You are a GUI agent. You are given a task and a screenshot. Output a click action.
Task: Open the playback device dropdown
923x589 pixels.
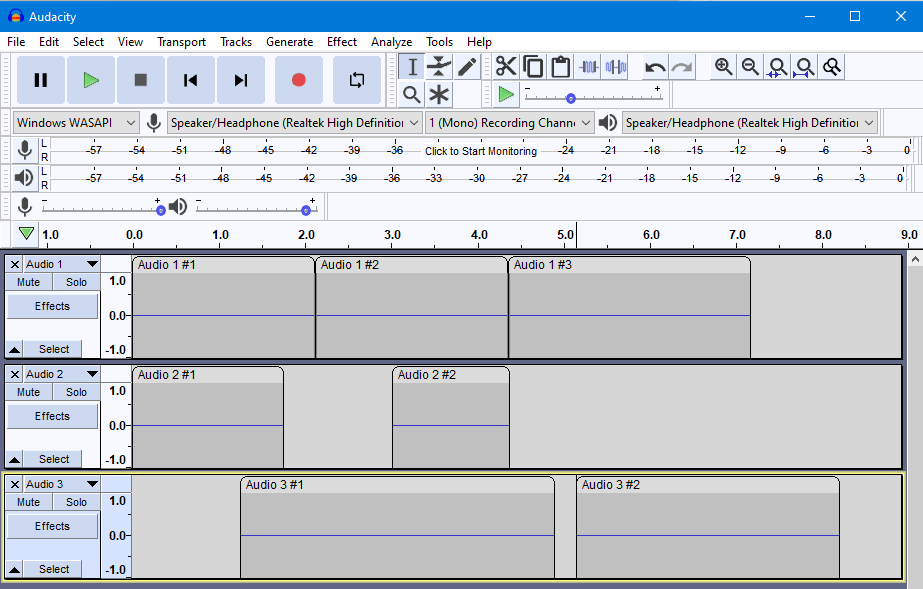pyautogui.click(x=750, y=123)
